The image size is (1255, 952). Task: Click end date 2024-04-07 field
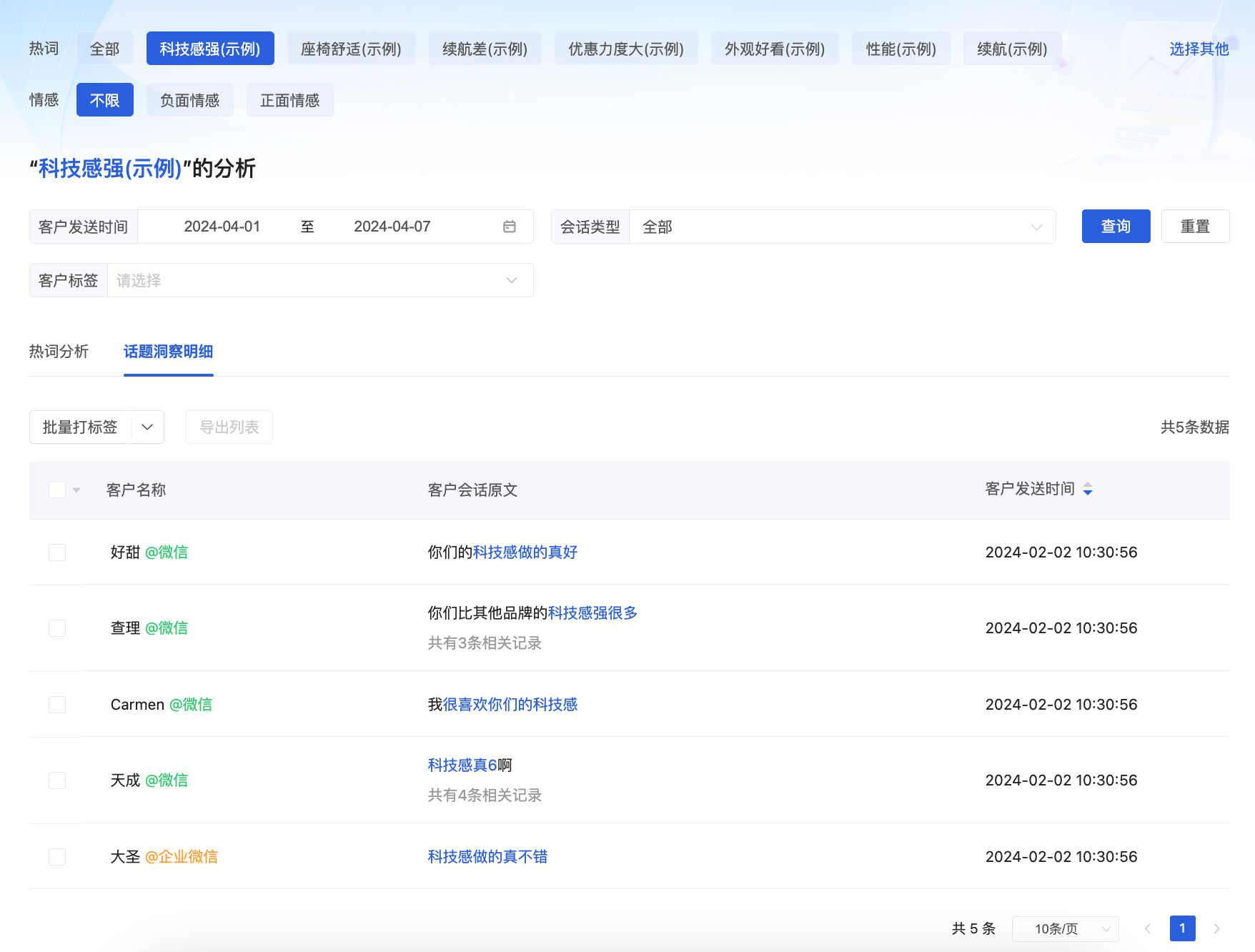coord(392,227)
